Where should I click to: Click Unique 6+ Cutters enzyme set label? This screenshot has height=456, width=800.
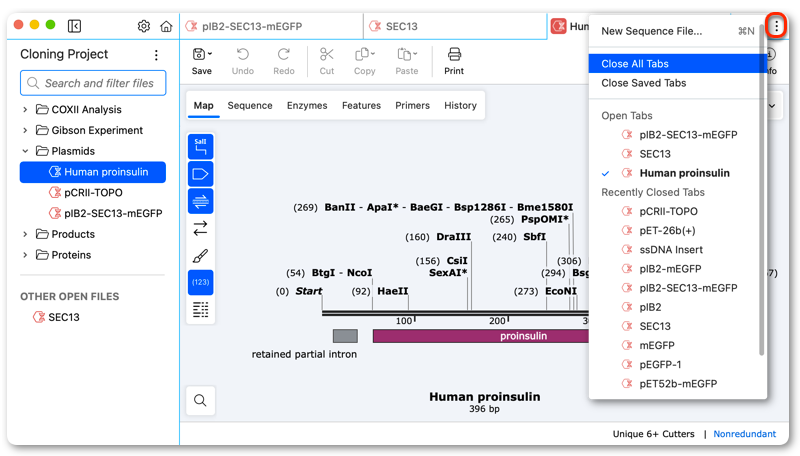[653, 434]
